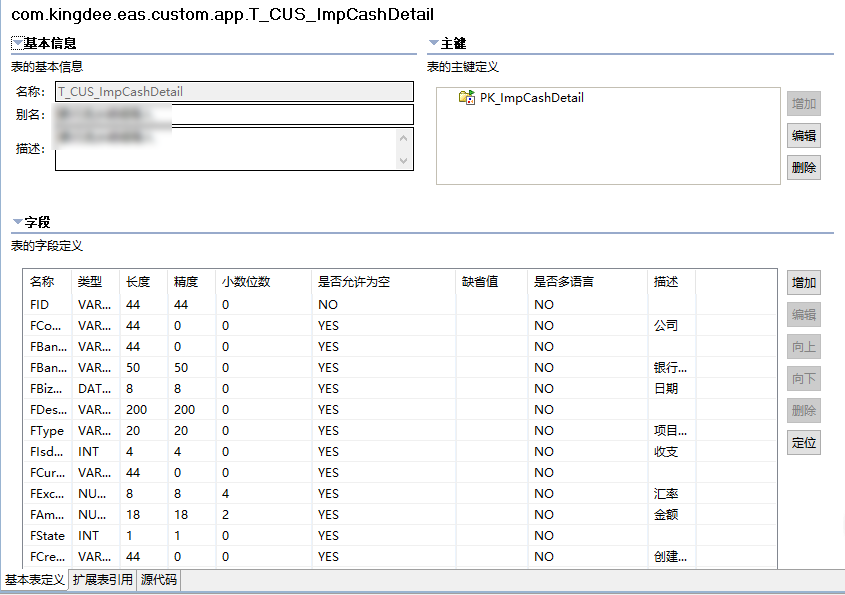The image size is (845, 595).
Task: Select the FIsd... field row
Action: pos(400,452)
